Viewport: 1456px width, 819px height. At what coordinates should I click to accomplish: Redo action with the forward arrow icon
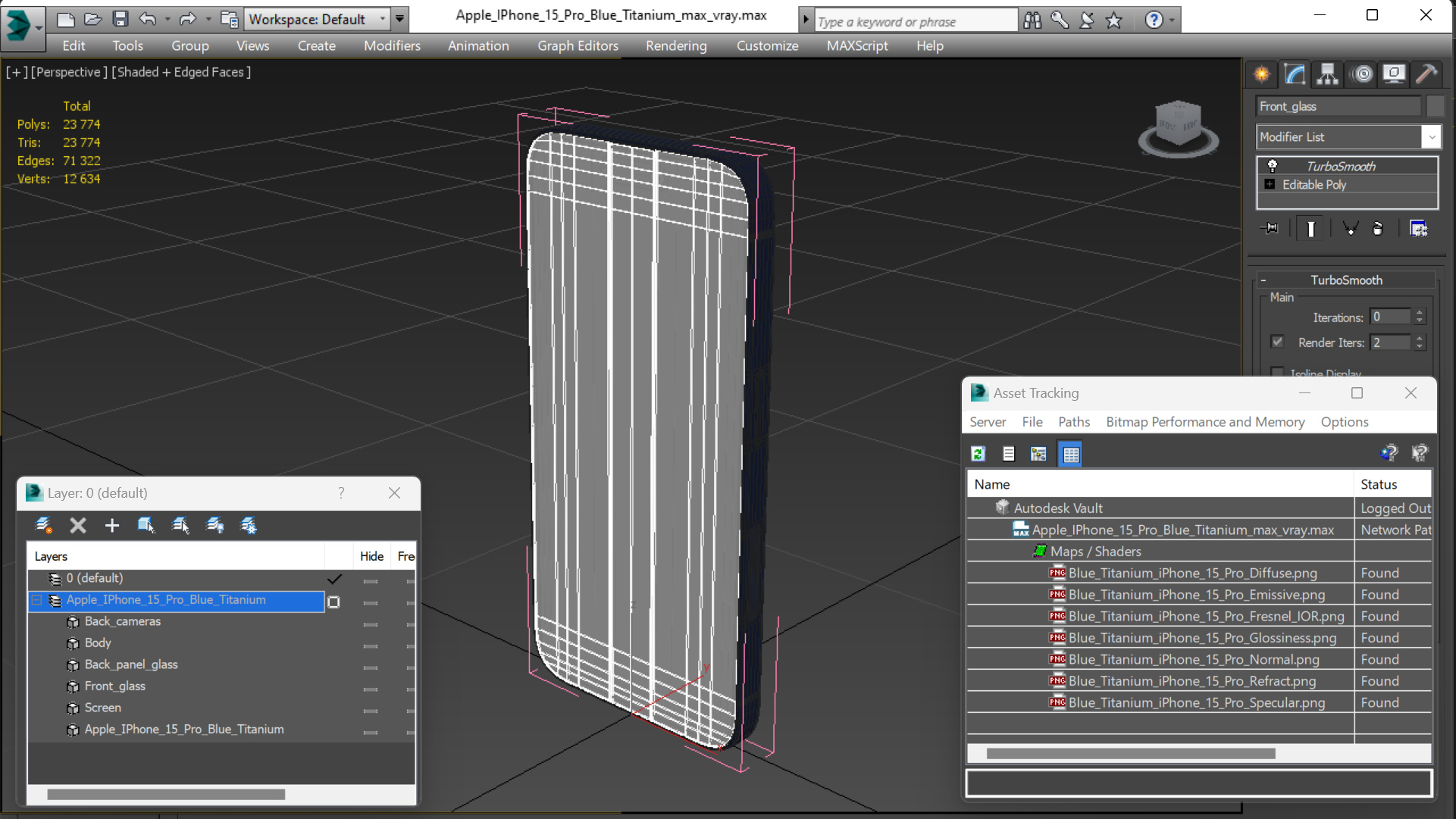coord(187,19)
